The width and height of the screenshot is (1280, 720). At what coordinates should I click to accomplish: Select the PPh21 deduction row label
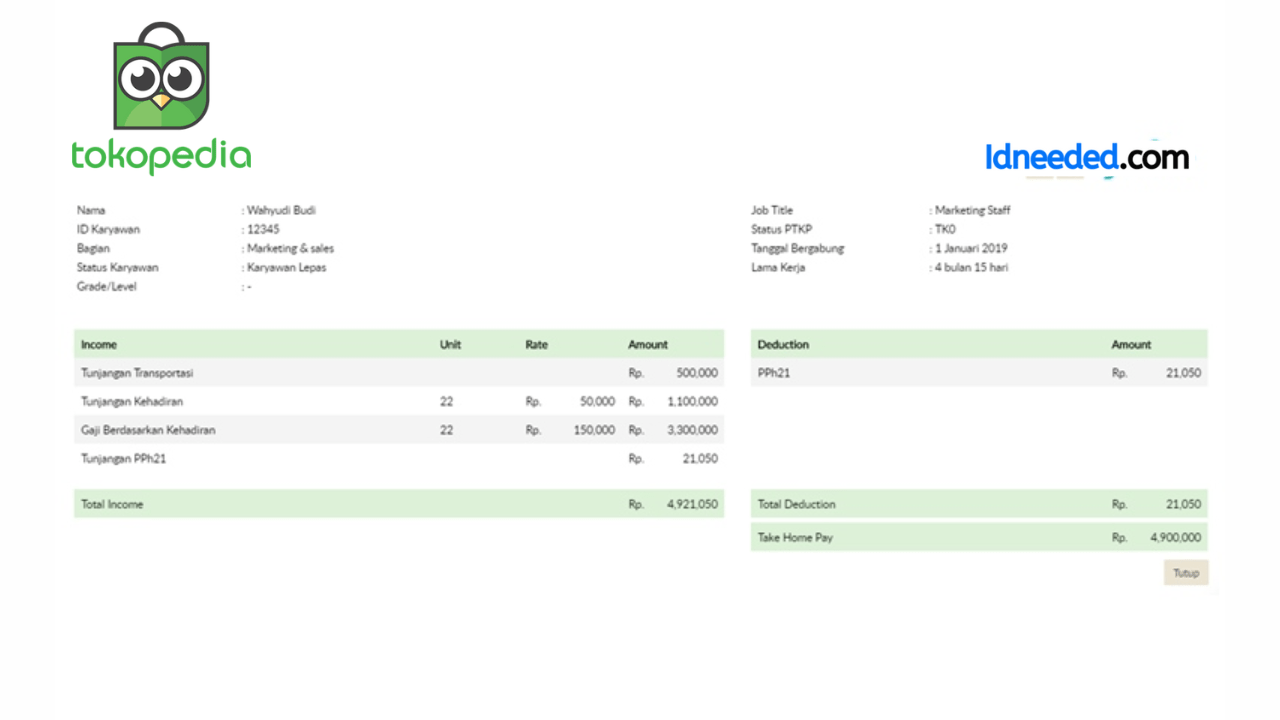click(774, 373)
